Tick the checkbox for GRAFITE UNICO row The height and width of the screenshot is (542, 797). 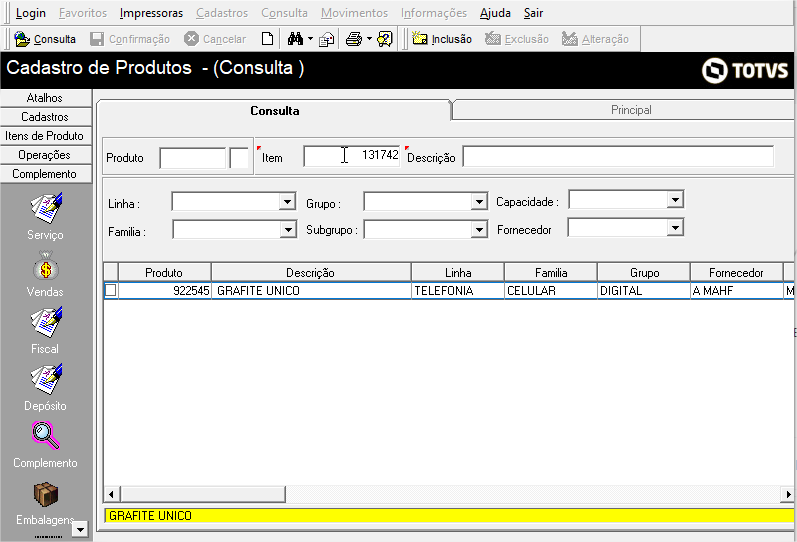110,290
